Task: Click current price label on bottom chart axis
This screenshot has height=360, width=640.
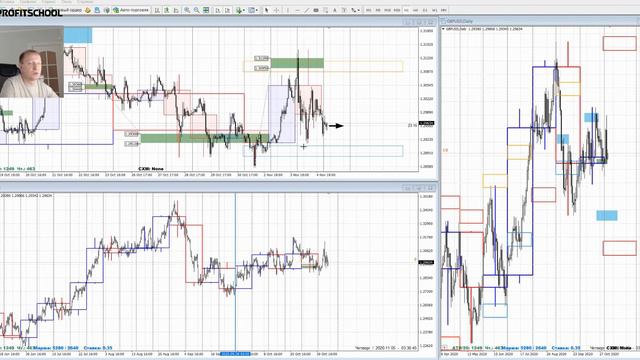Action: 427,262
